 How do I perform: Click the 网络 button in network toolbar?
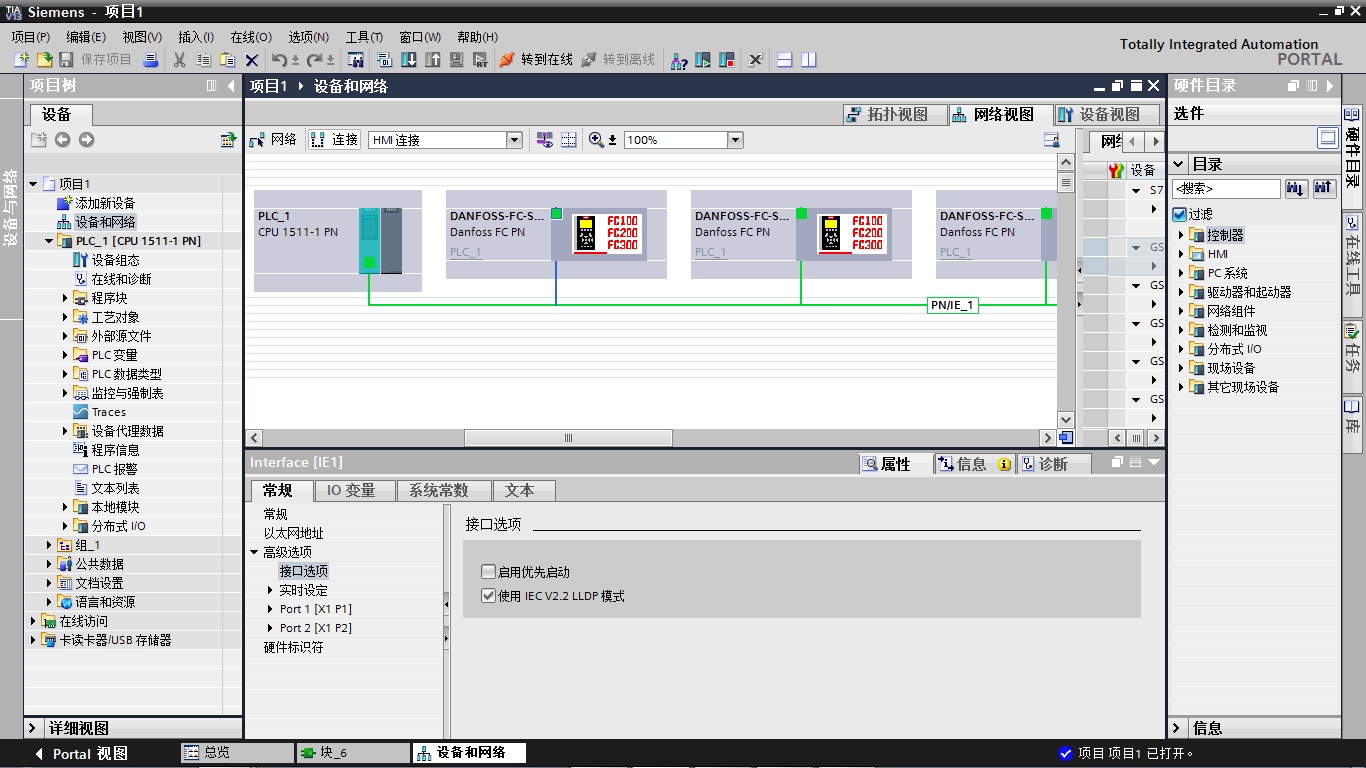point(274,140)
